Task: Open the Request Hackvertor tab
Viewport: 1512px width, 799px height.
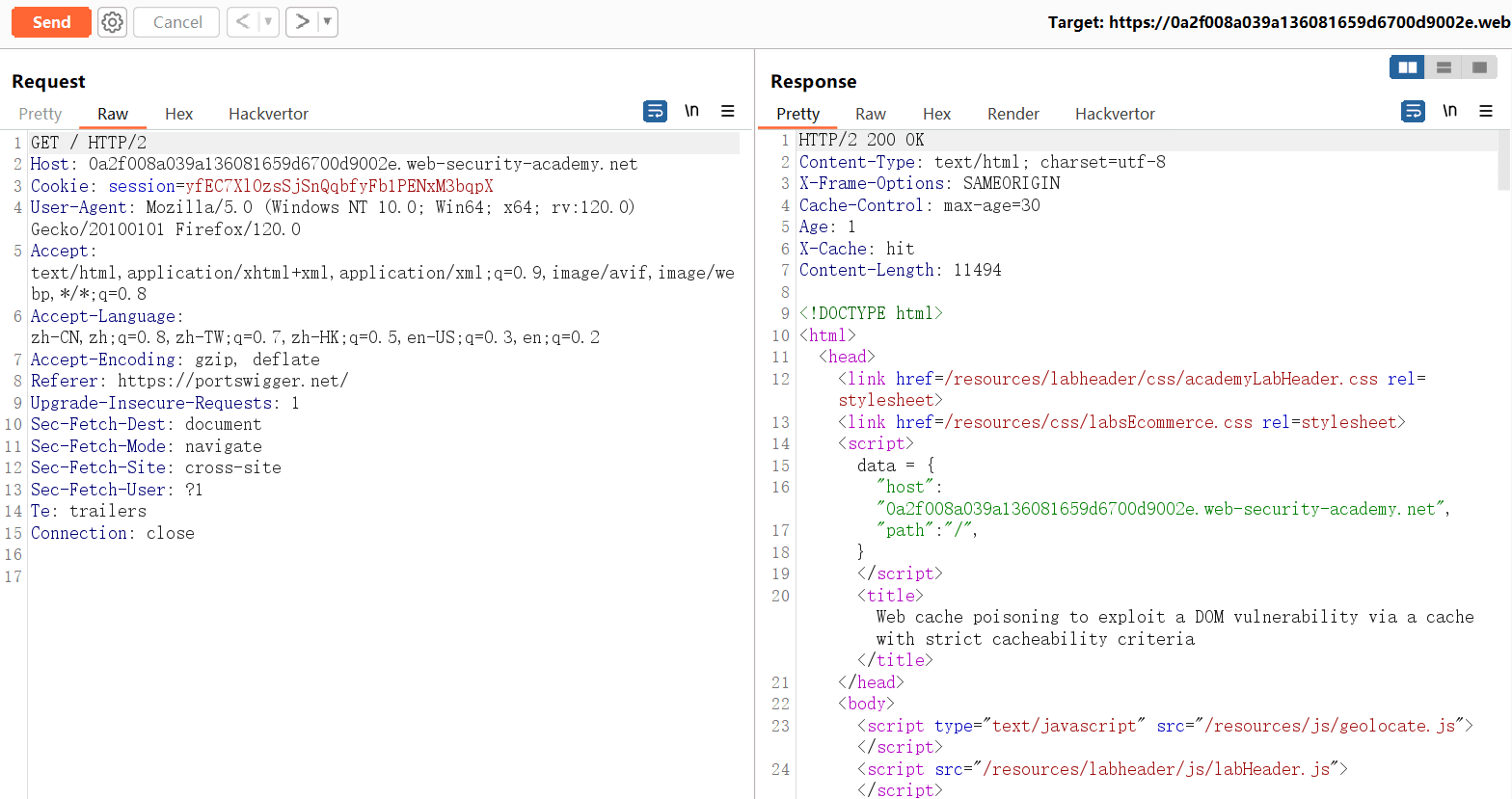Action: [x=268, y=114]
